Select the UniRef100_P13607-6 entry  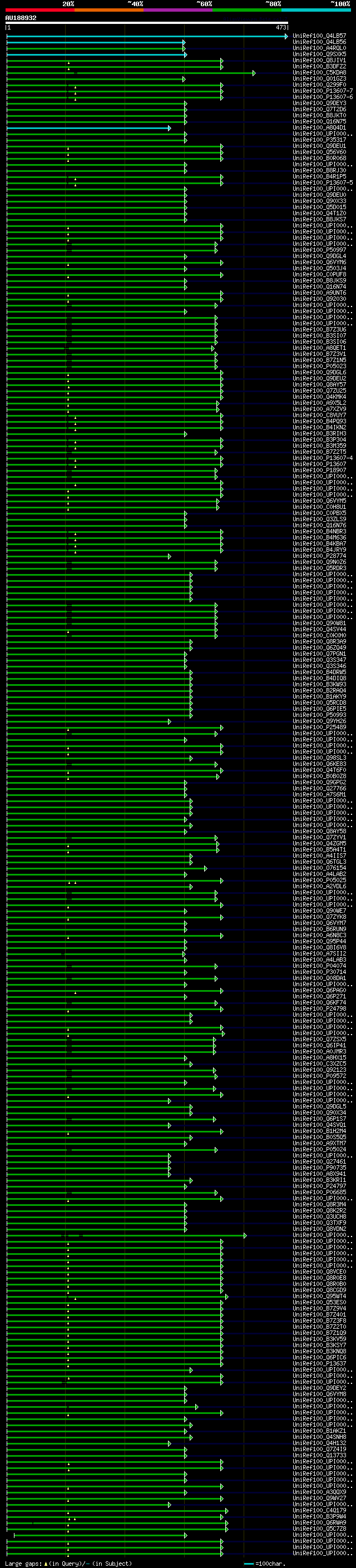(323, 97)
